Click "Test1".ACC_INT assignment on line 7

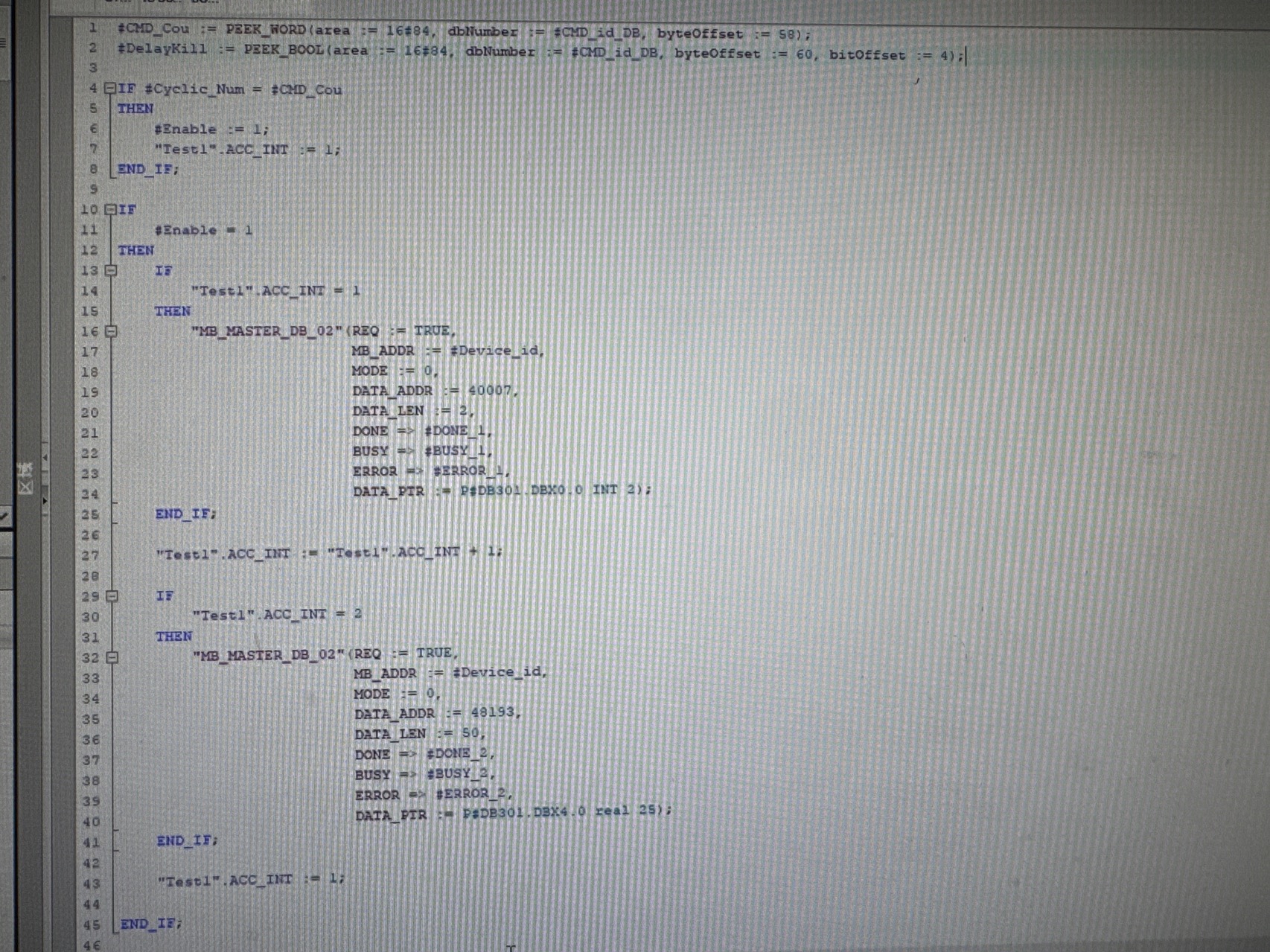click(x=247, y=149)
